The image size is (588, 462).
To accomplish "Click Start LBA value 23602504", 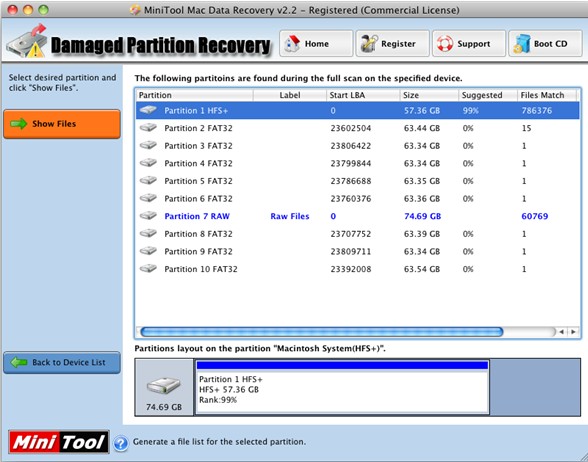I will [x=351, y=128].
